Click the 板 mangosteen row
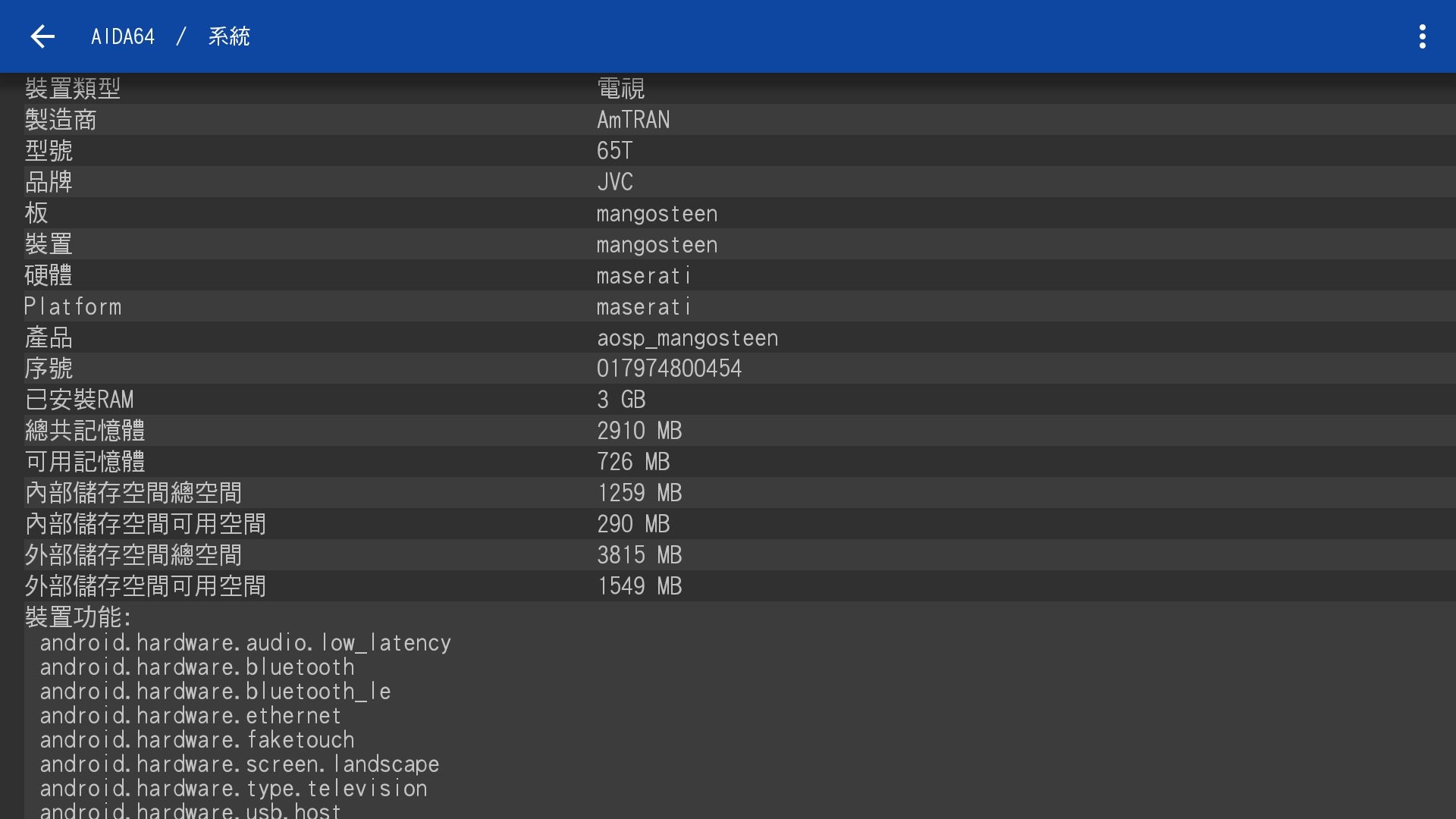The width and height of the screenshot is (1456, 819). (x=728, y=213)
